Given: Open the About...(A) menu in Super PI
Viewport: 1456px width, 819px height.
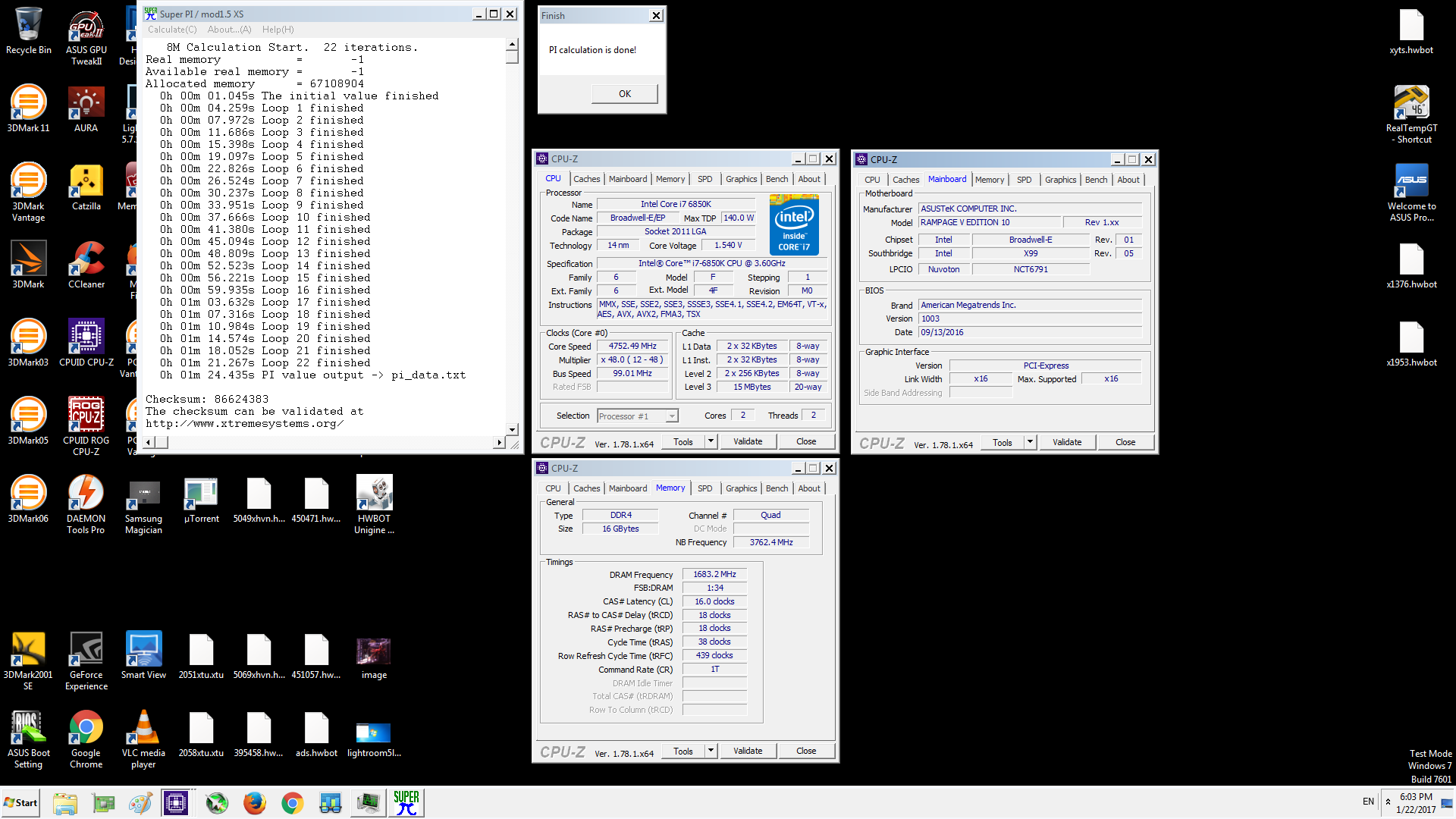Looking at the screenshot, I should pyautogui.click(x=229, y=30).
